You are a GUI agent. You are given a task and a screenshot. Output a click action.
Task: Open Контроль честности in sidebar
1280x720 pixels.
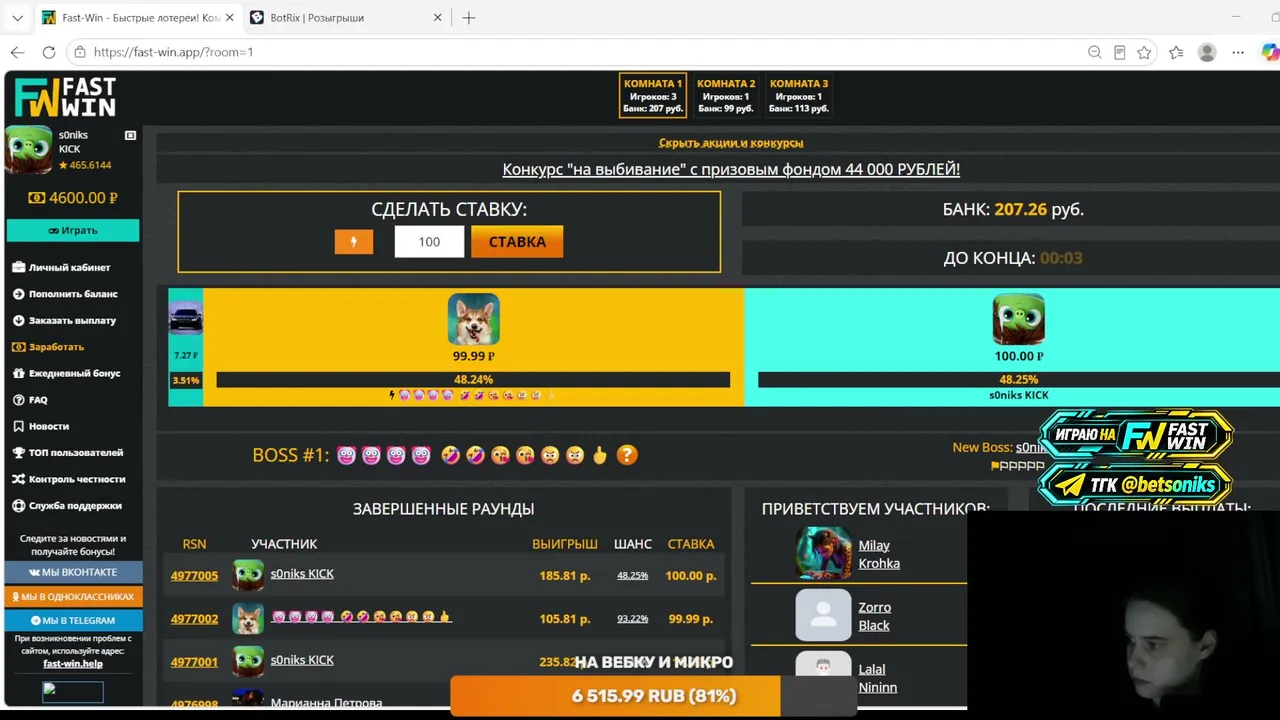(69, 480)
